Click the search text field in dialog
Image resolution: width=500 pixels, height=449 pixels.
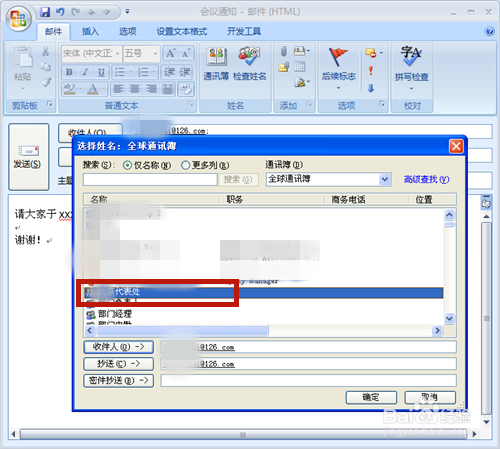point(150,180)
